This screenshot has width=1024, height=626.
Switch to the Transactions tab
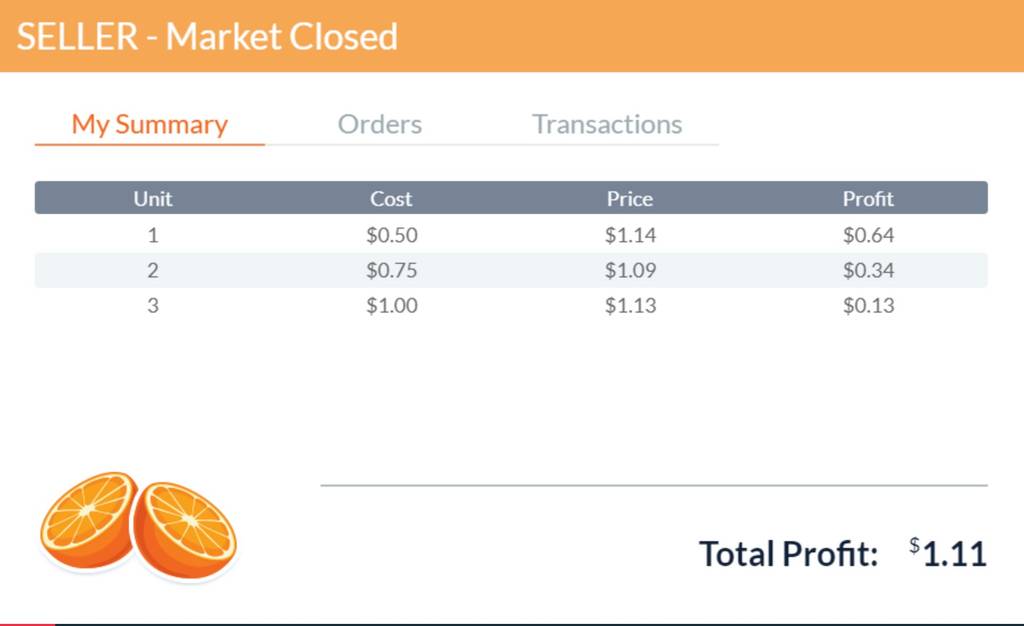point(607,124)
